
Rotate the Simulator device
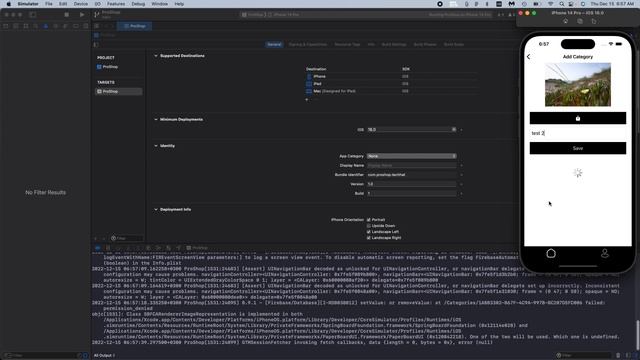tap(594, 21)
